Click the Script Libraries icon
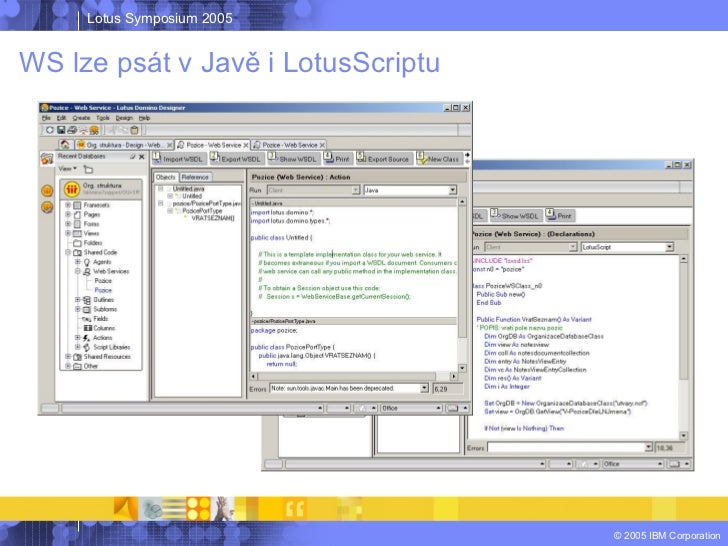The image size is (728, 546). pyautogui.click(x=87, y=347)
